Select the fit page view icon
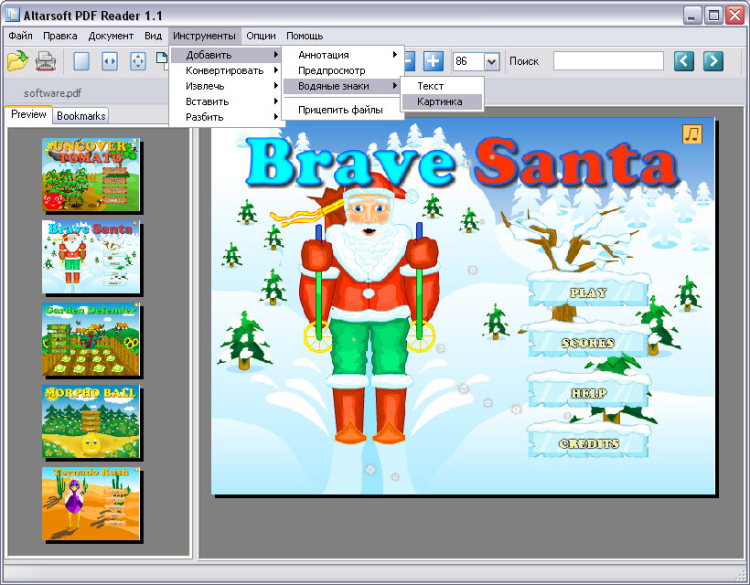 pyautogui.click(x=138, y=61)
